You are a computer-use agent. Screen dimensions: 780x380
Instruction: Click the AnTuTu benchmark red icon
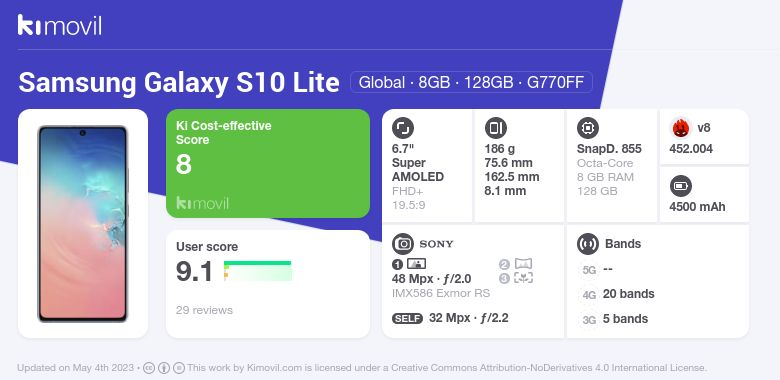coord(681,128)
